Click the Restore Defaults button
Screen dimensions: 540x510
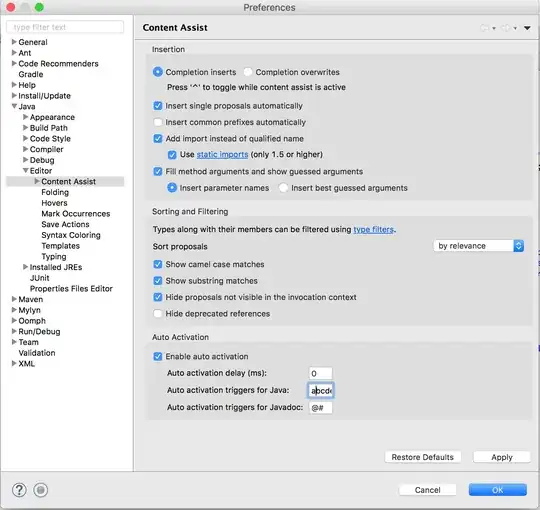pos(423,457)
